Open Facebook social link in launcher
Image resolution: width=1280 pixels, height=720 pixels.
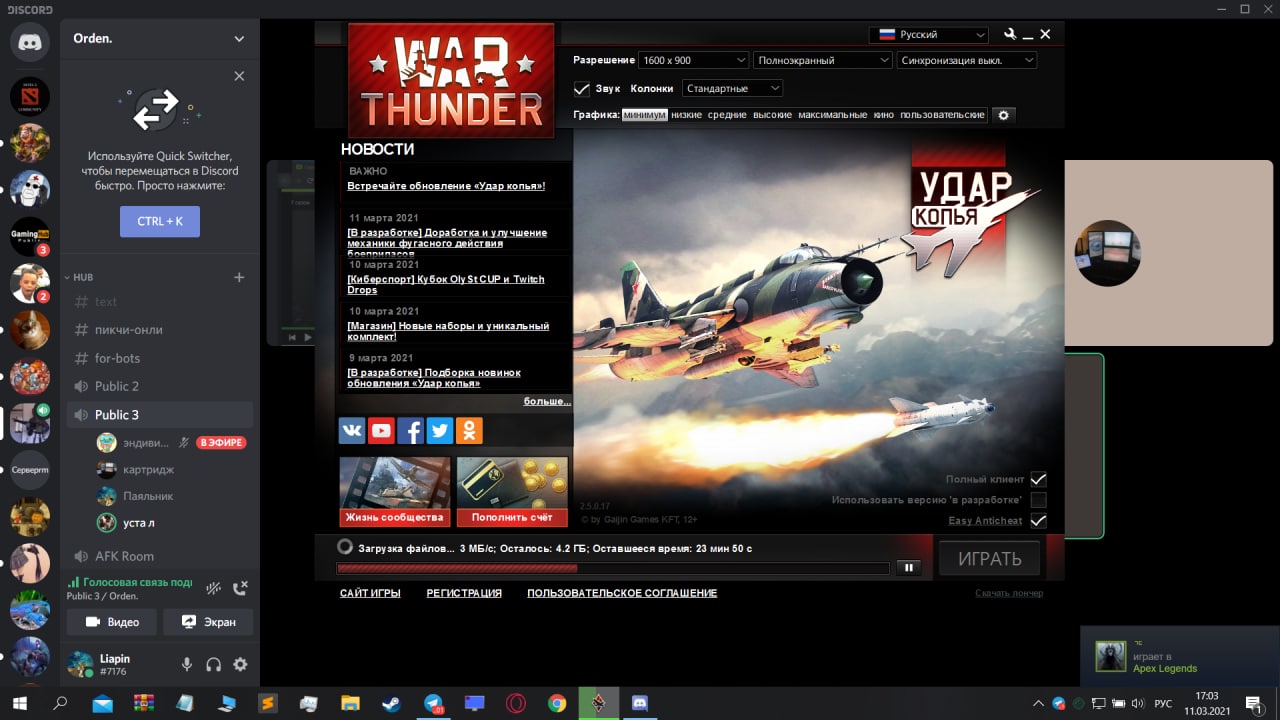(410, 431)
